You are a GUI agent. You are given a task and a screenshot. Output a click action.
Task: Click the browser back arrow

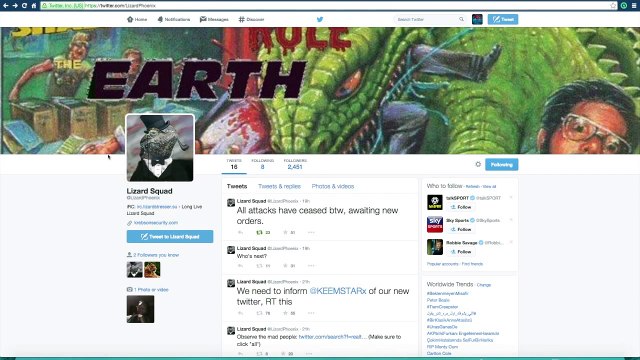pyautogui.click(x=6, y=5)
